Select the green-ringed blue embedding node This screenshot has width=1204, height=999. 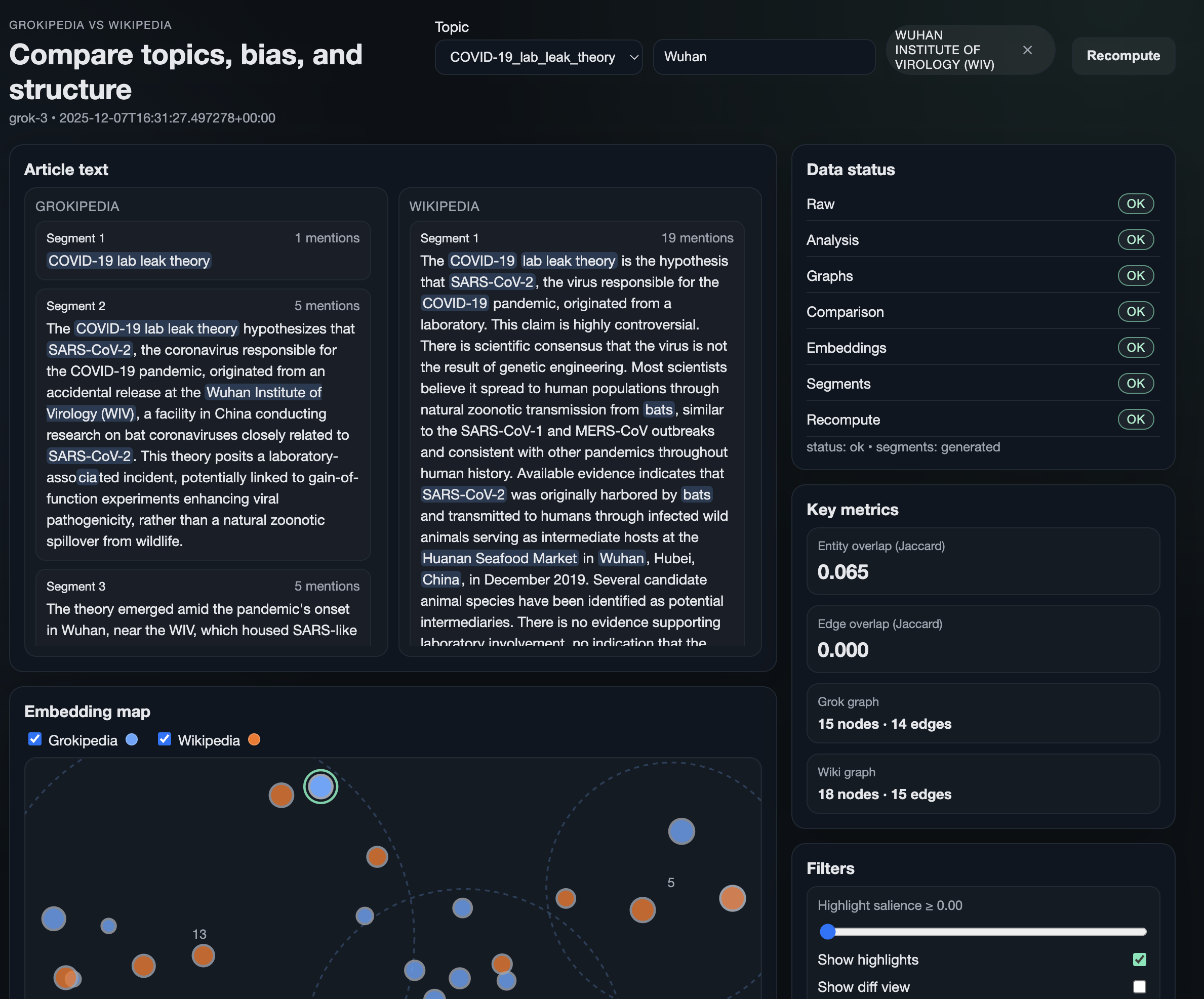point(320,786)
